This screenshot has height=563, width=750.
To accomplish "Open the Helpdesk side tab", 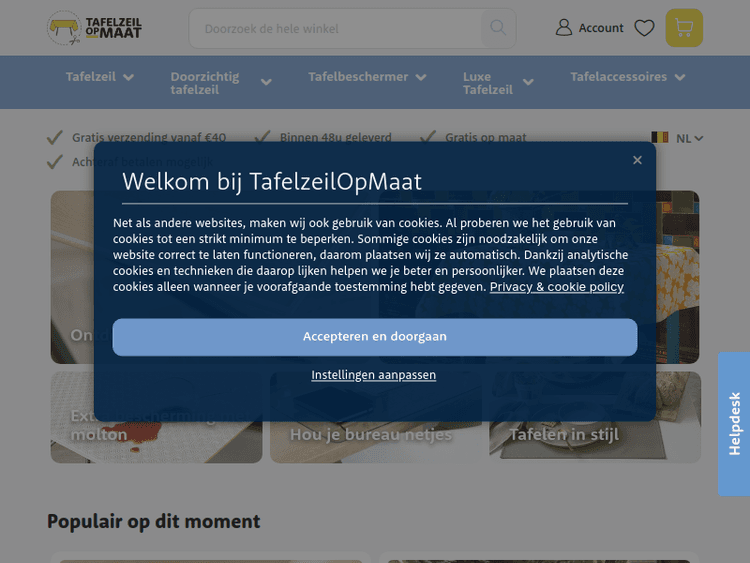I will pos(734,424).
